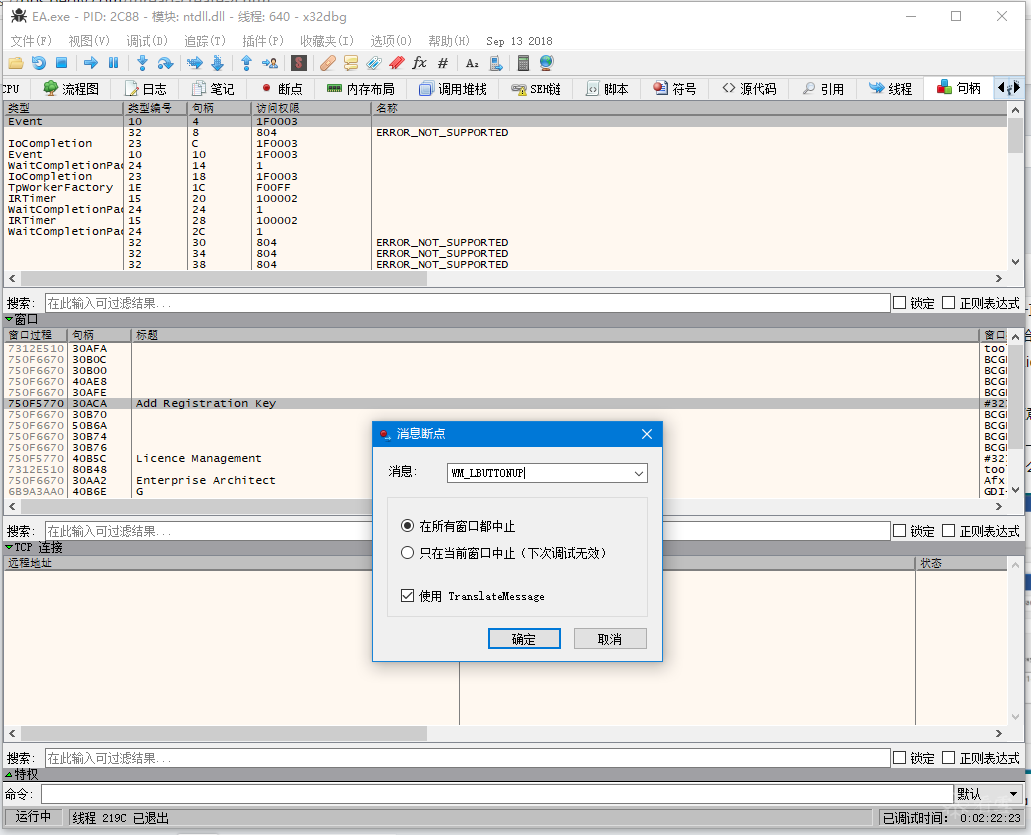
Task: Collapse the TCP 连接 section triangle
Action: click(x=9, y=547)
